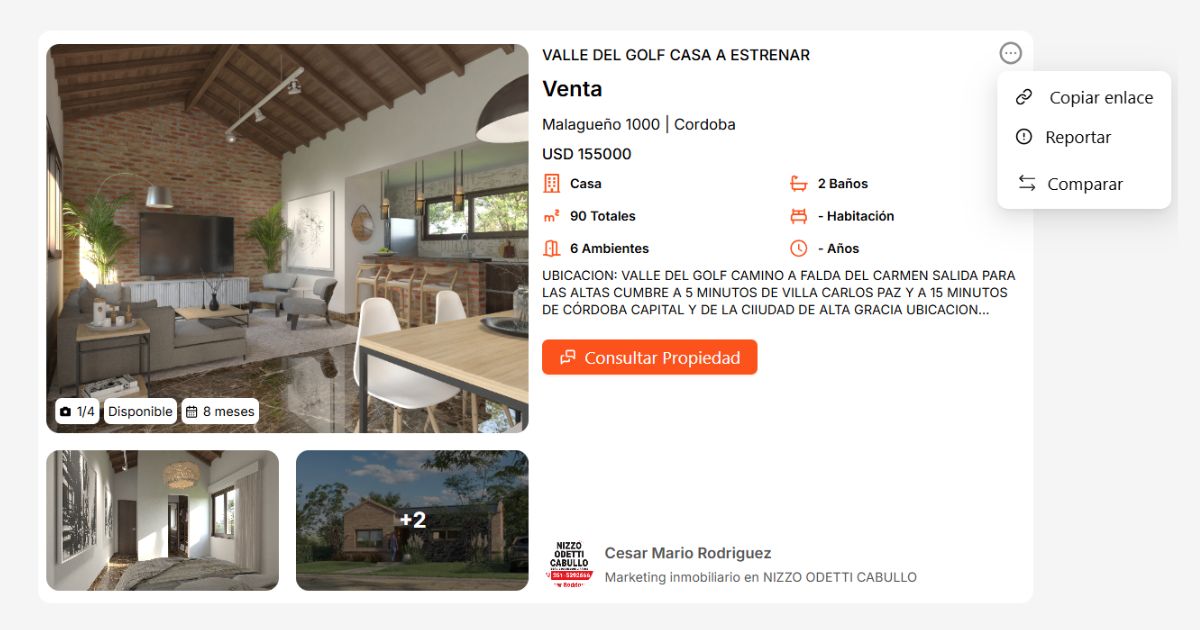Open the bedroom thumbnail photo

coord(162,520)
